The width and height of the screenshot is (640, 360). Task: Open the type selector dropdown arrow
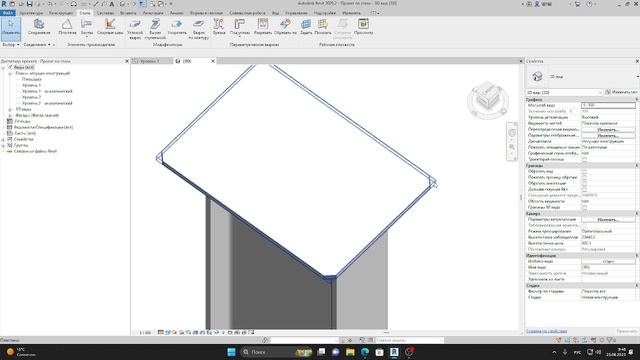point(637,76)
